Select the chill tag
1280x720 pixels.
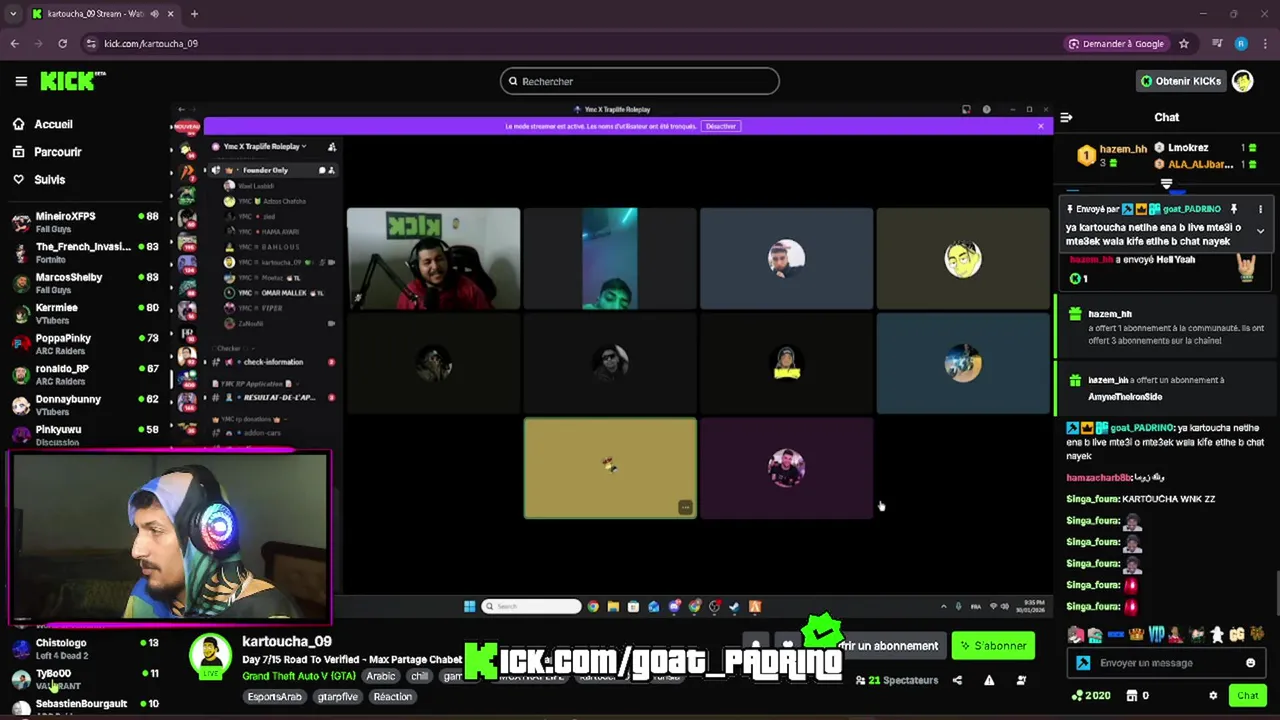point(419,676)
